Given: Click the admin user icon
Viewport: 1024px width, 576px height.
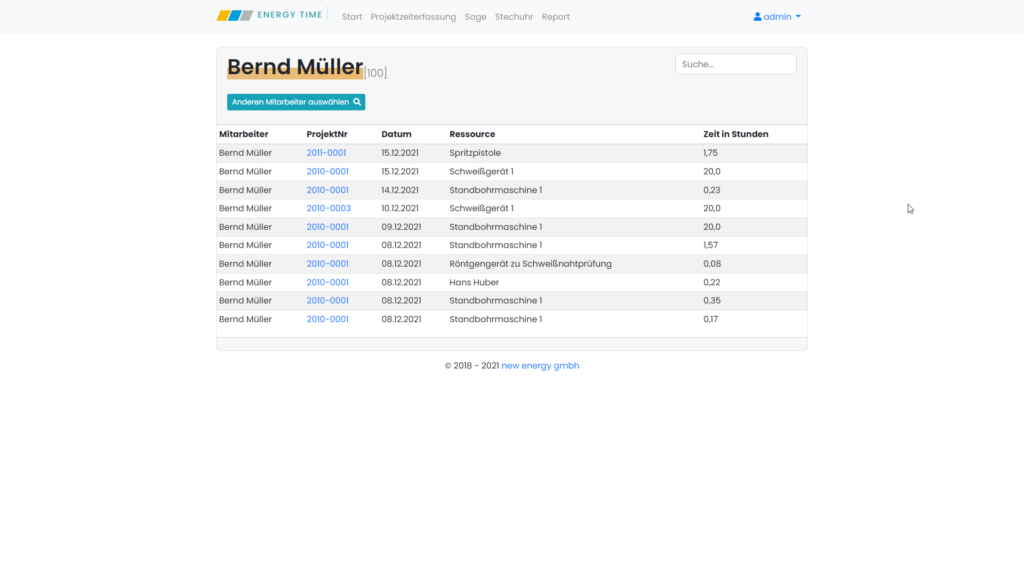Looking at the screenshot, I should coord(758,17).
